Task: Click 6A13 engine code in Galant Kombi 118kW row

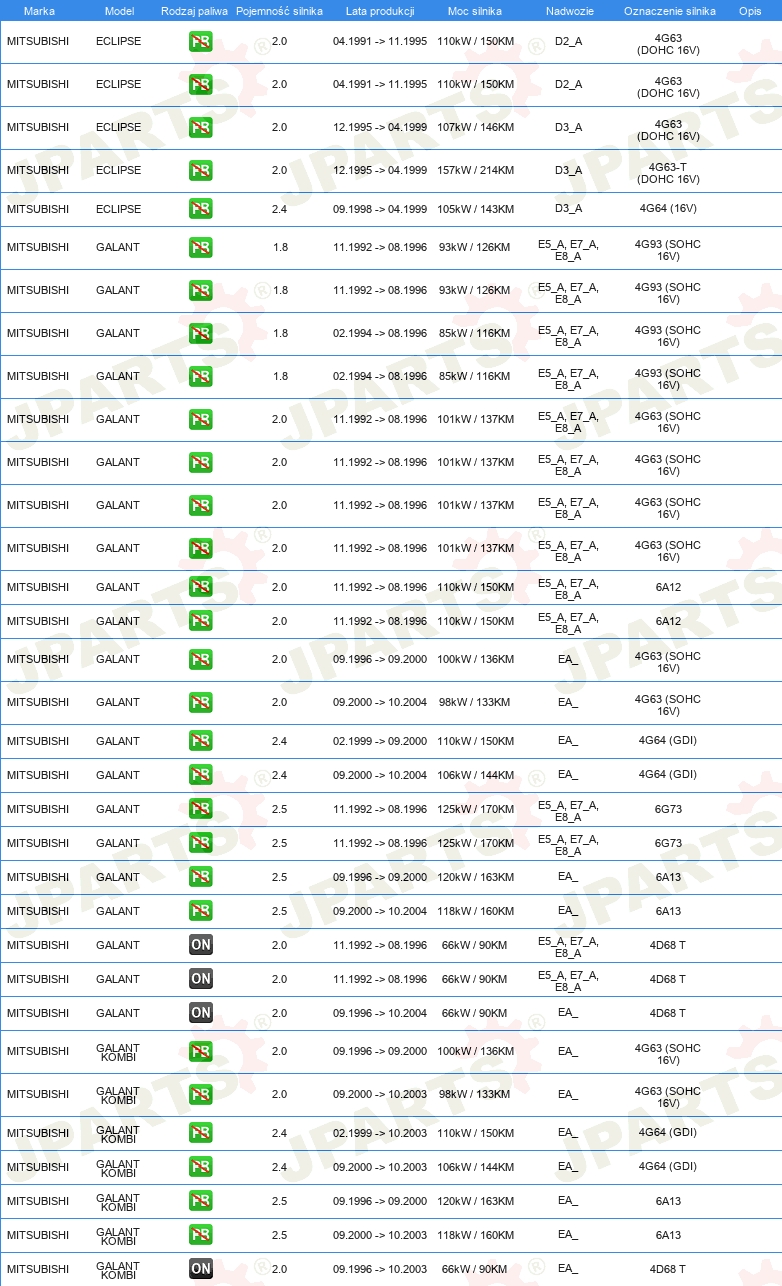Action: (668, 1235)
